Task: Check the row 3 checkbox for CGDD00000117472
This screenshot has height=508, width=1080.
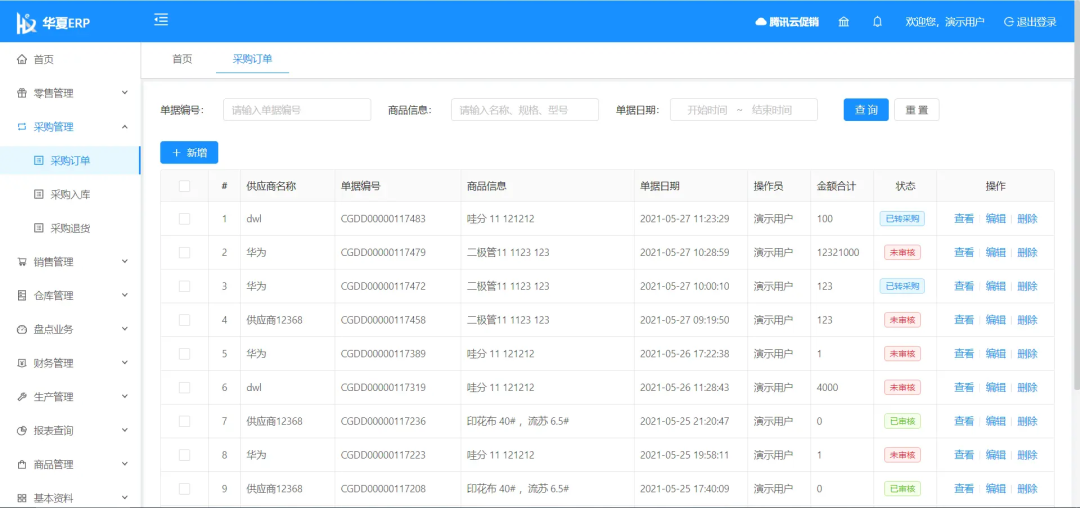Action: (x=184, y=286)
